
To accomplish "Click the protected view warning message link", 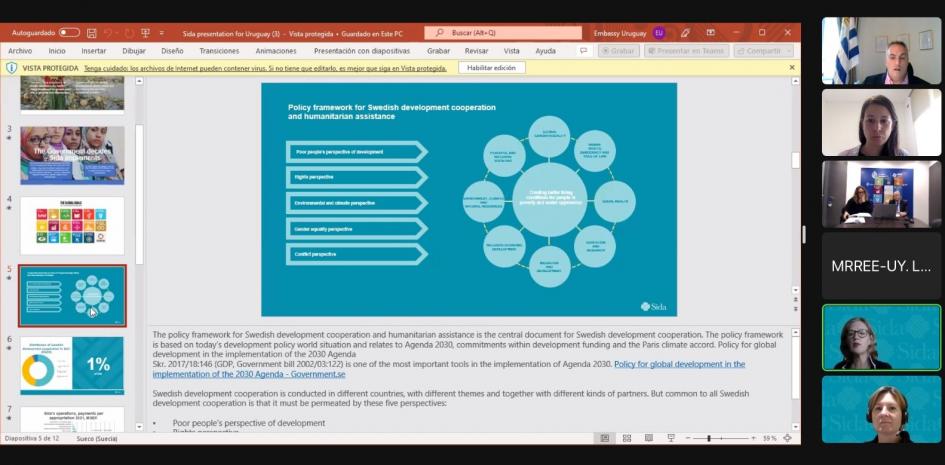I will tap(265, 69).
